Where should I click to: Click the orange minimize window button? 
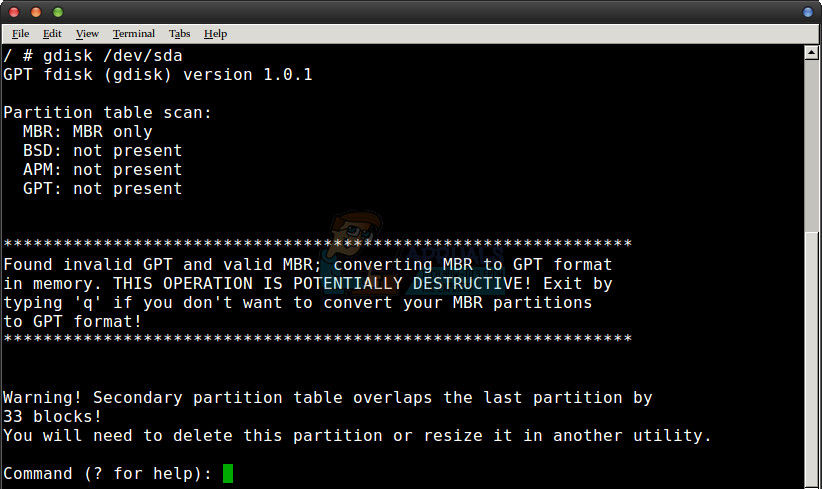tap(36, 12)
